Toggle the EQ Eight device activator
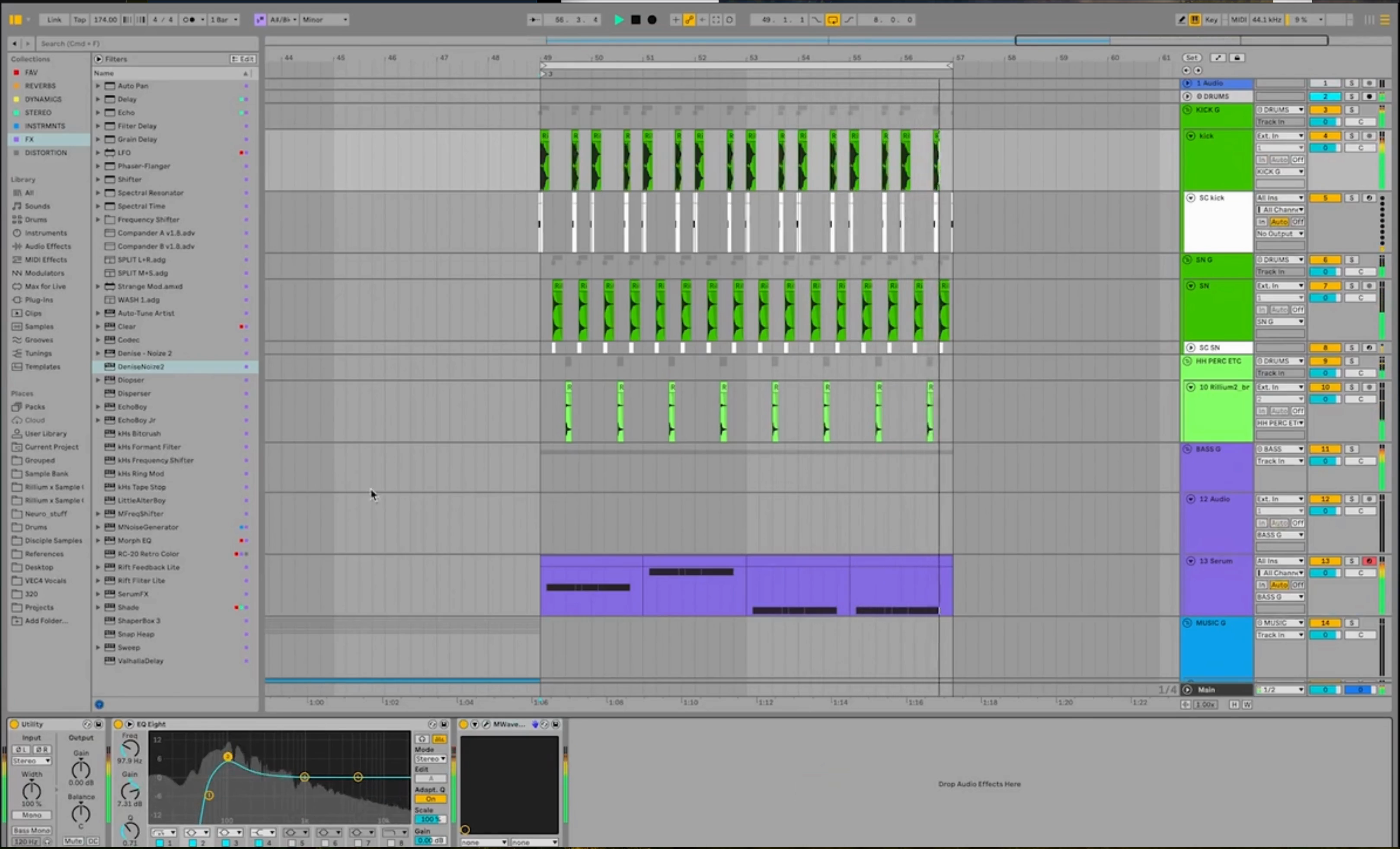 pyautogui.click(x=118, y=724)
